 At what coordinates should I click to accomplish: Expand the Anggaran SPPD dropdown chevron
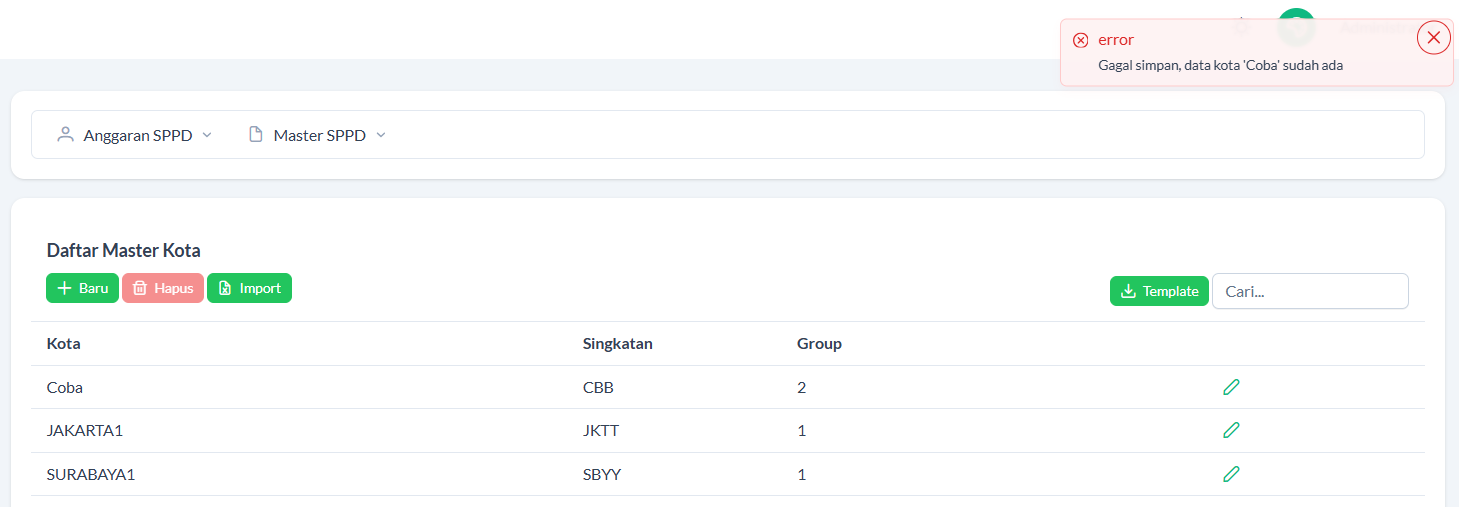(207, 135)
